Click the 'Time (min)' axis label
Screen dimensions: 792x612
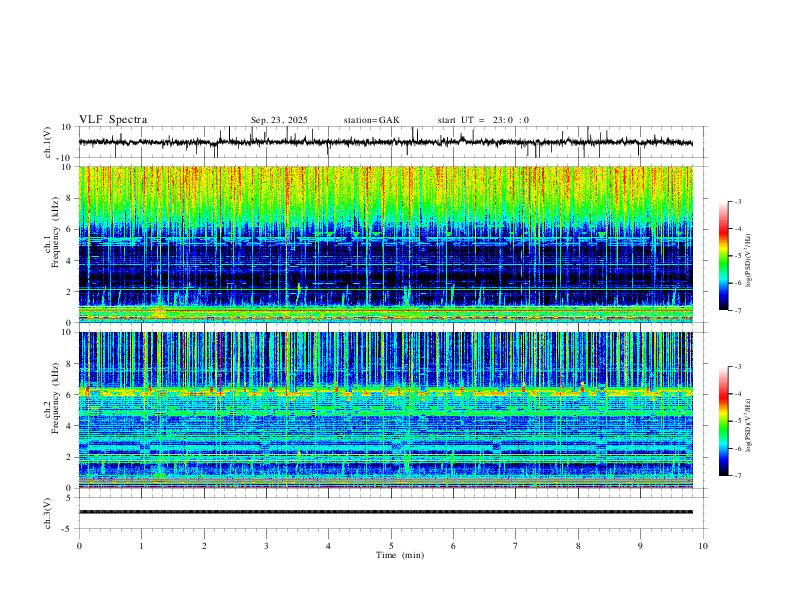pyautogui.click(x=400, y=555)
